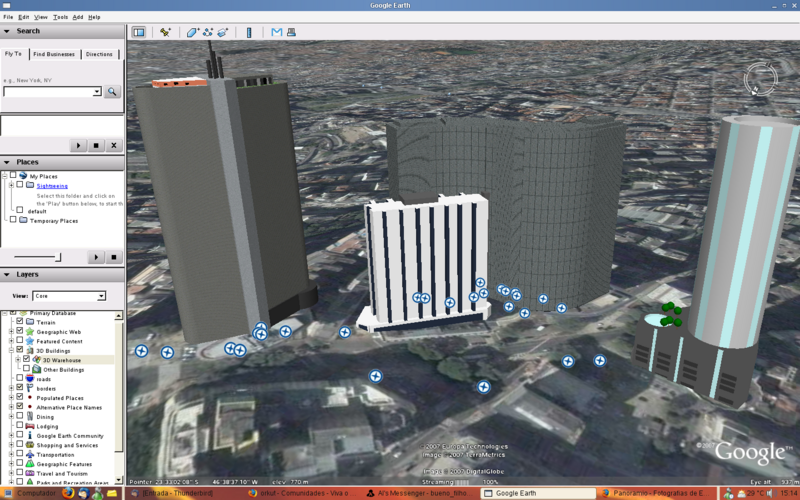800x500 pixels.
Task: Click the navigation compass ring
Action: tap(760, 79)
